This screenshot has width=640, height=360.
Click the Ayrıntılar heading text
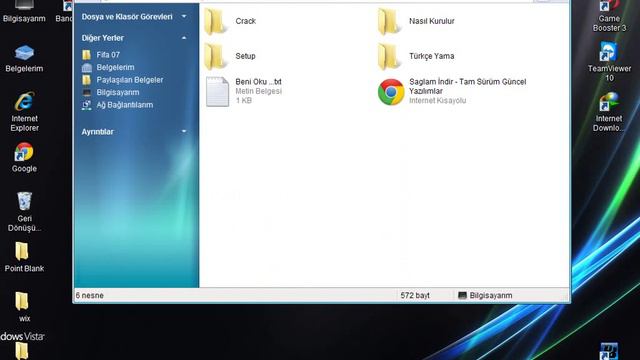tap(98, 132)
